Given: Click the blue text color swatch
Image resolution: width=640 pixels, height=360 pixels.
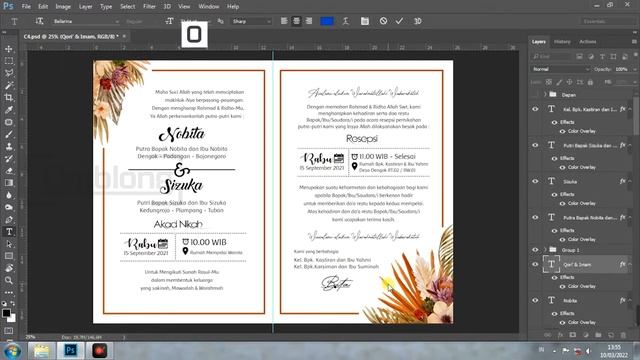Looking at the screenshot, I should (x=327, y=21).
